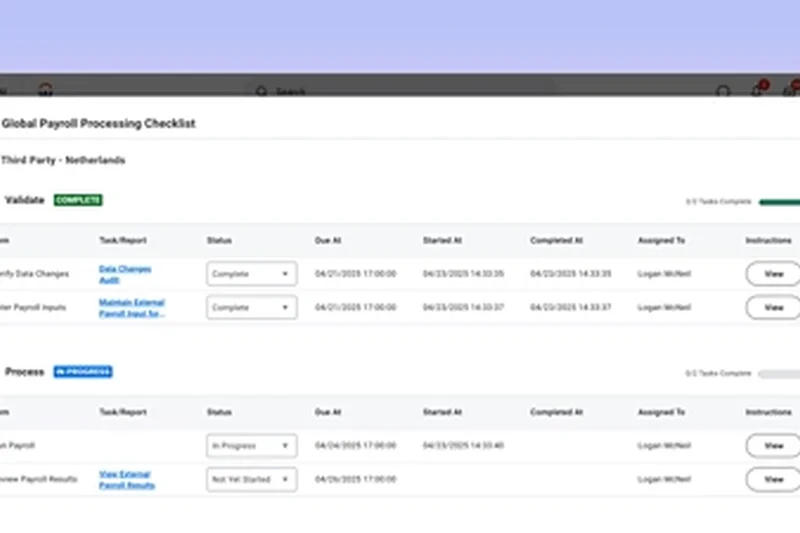The width and height of the screenshot is (800, 533).
Task: Click View button for Enter Payroll Inputs row
Action: click(773, 308)
